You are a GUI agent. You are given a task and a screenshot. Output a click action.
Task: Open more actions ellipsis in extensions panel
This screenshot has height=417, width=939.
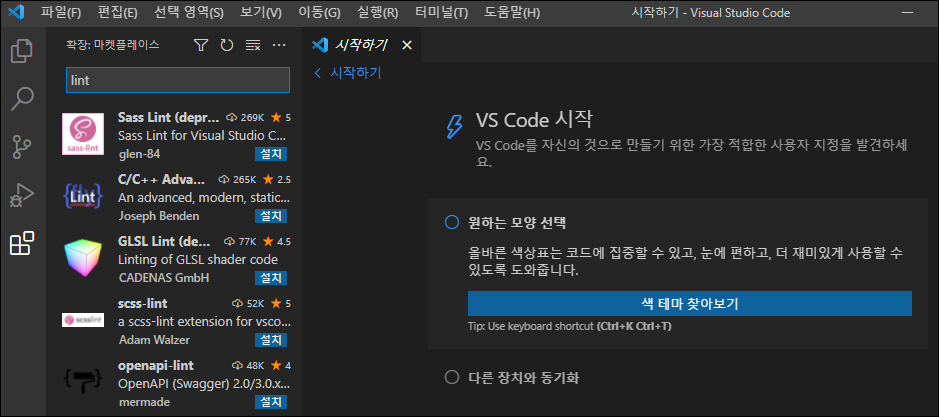[x=279, y=45]
